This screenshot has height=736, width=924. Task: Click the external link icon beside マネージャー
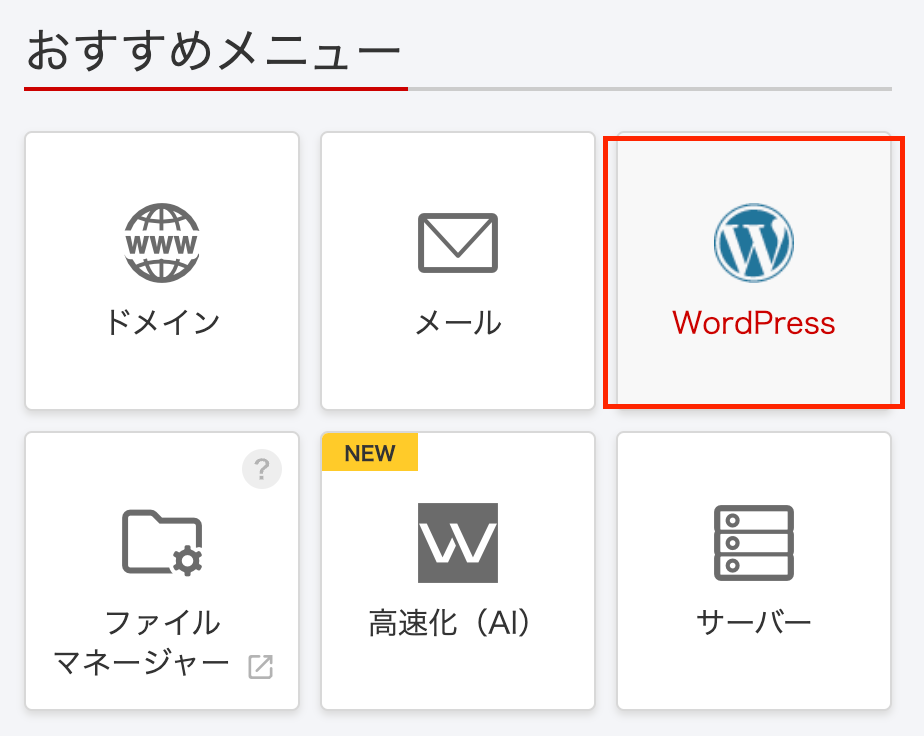(260, 666)
